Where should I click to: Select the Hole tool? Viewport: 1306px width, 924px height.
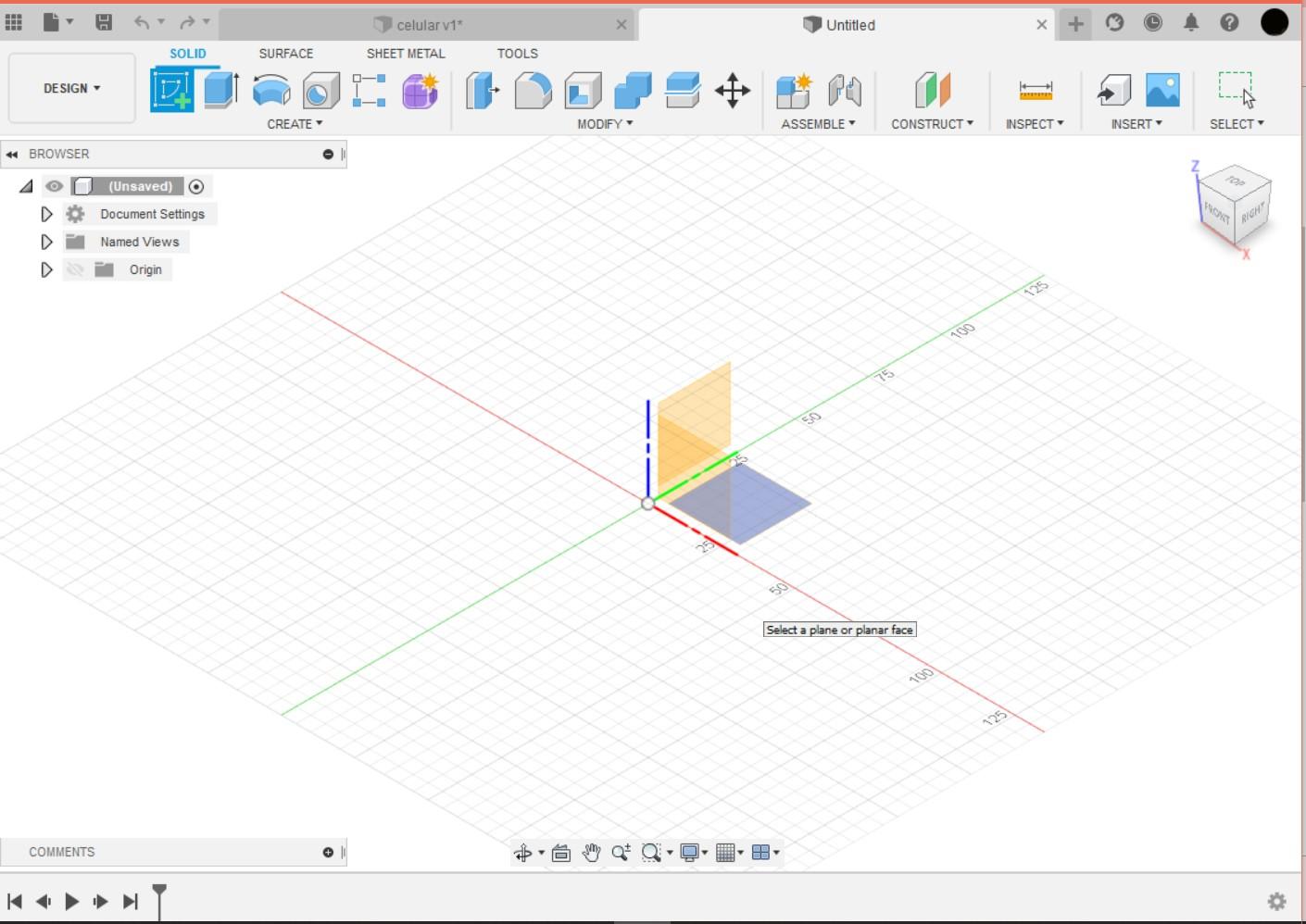click(320, 91)
